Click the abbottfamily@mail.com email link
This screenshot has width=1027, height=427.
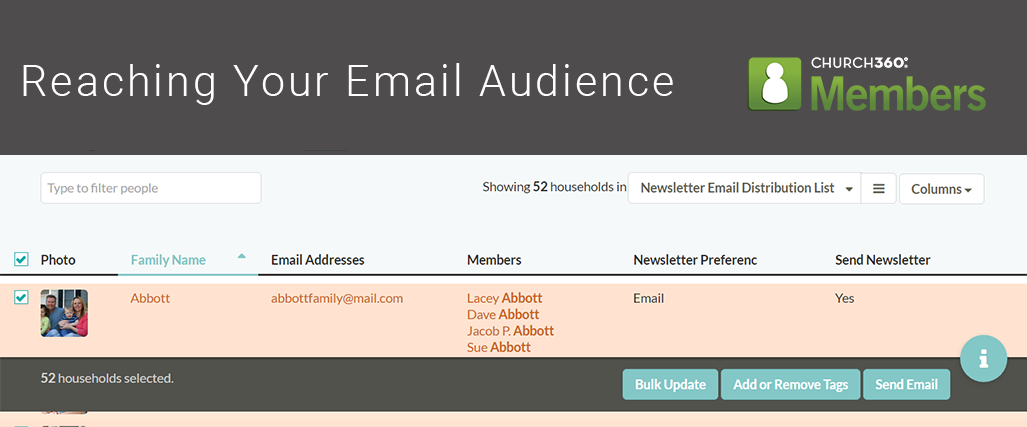tap(337, 299)
